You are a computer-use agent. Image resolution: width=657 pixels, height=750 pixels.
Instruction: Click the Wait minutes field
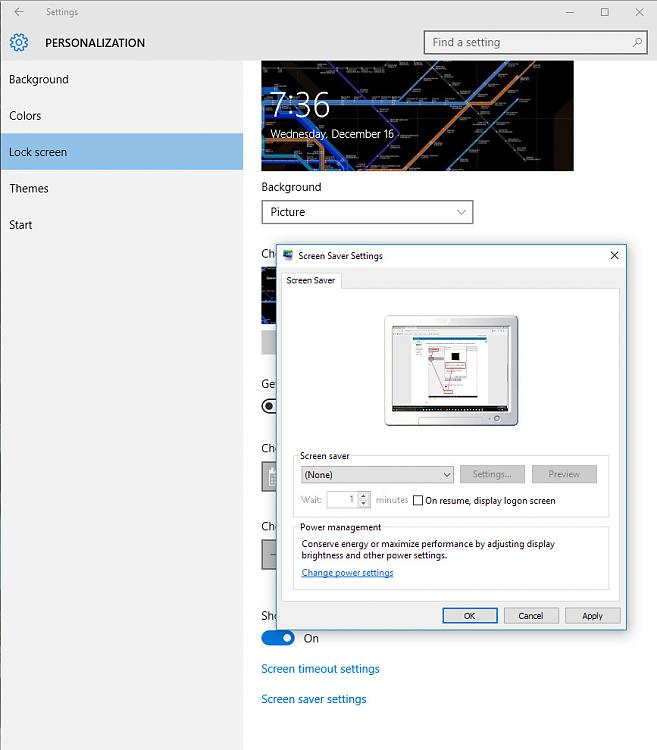[x=342, y=500]
